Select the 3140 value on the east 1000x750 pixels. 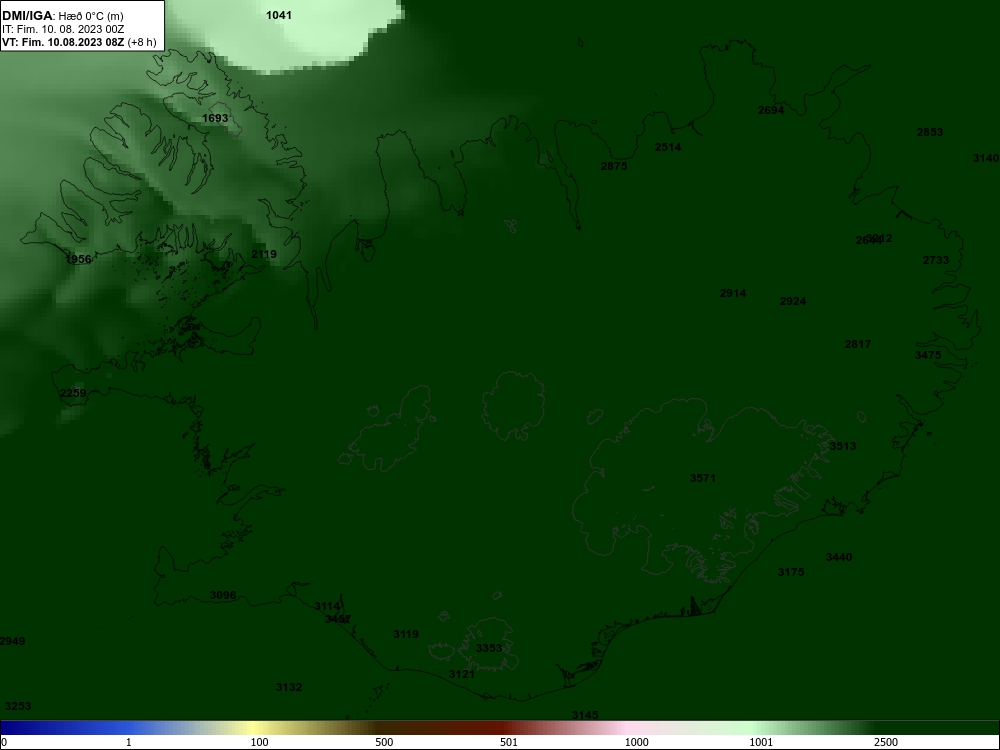click(x=986, y=158)
